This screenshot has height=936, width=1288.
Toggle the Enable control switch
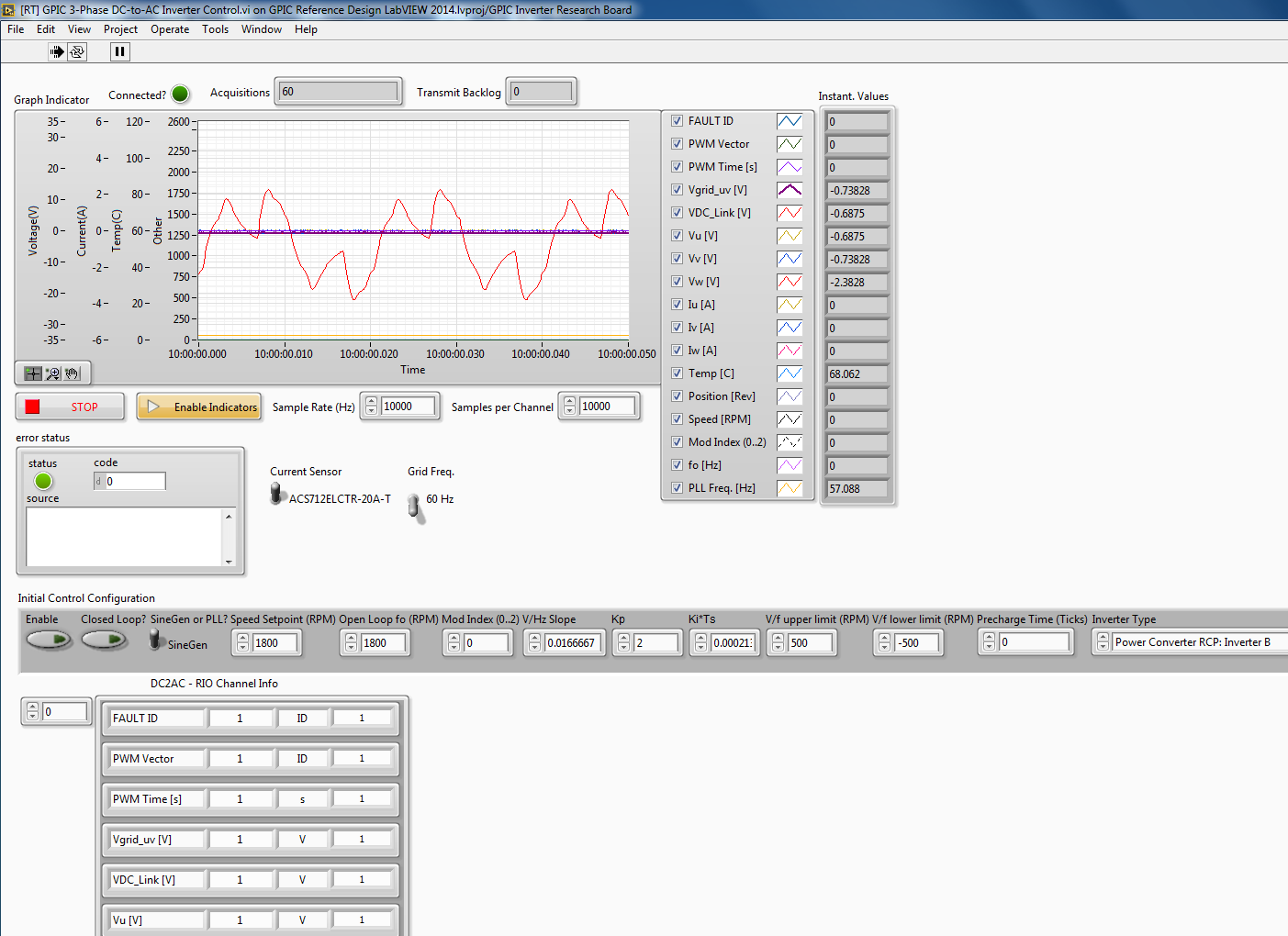point(50,640)
